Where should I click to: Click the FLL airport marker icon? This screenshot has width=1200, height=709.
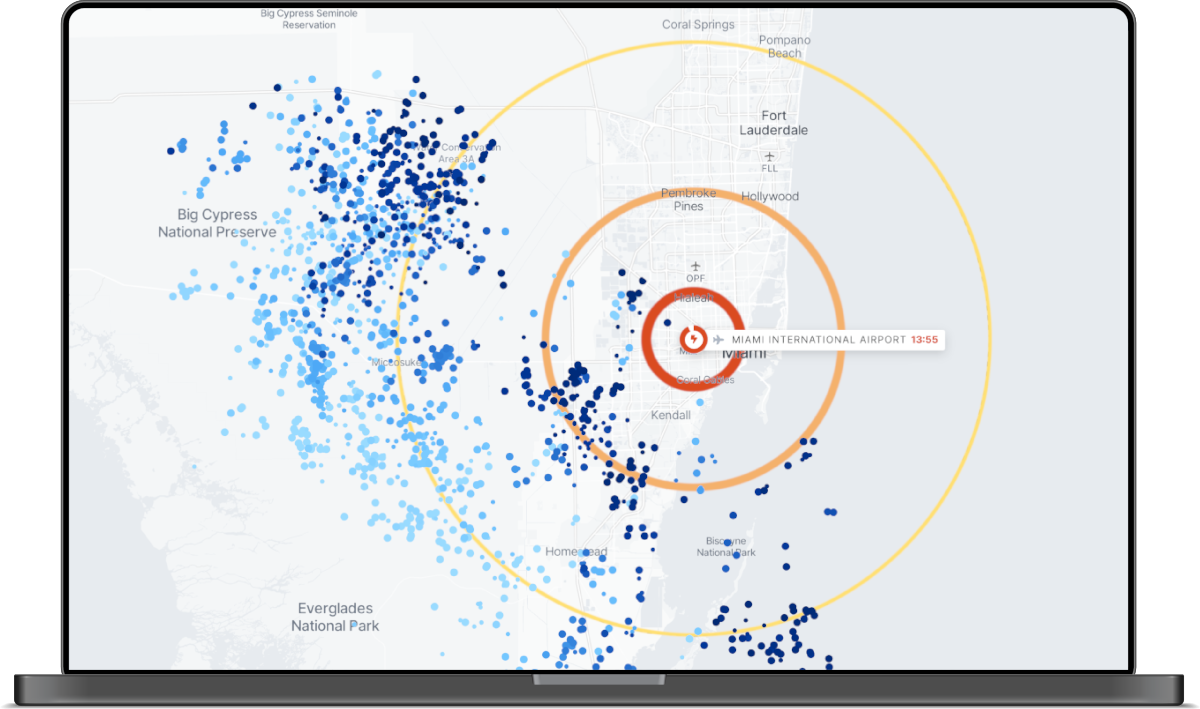tap(769, 156)
